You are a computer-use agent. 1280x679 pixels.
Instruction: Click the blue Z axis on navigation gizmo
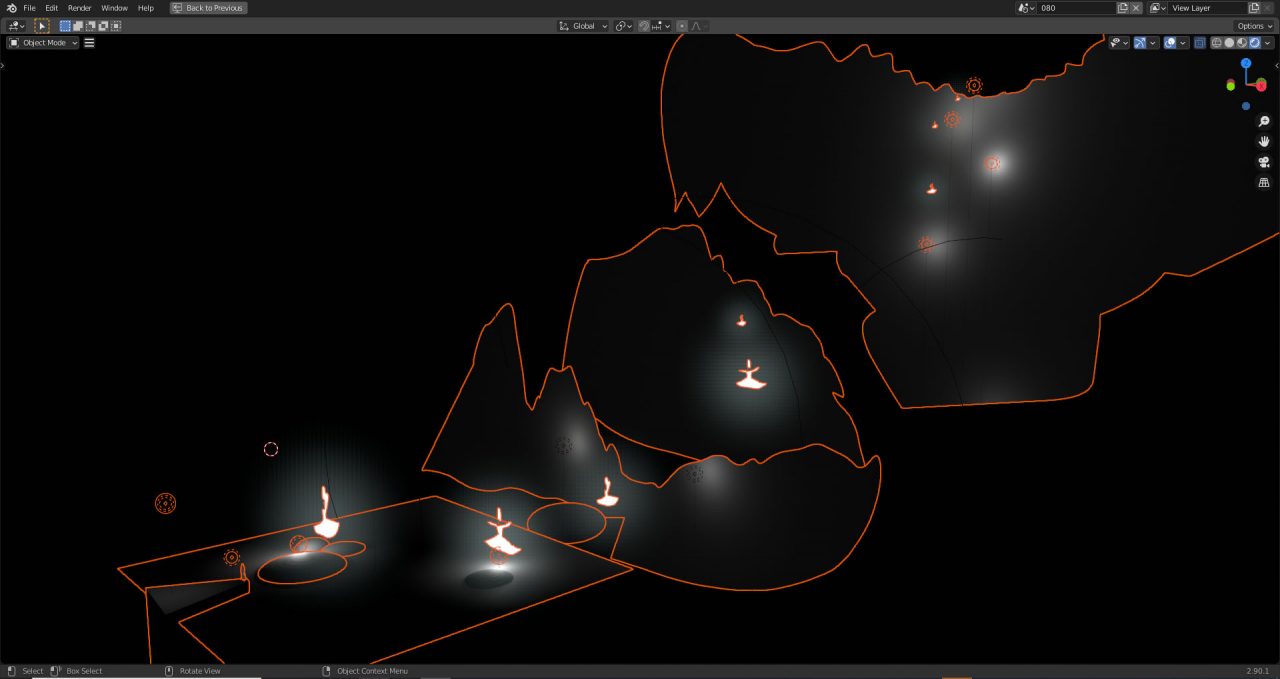pyautogui.click(x=1245, y=63)
